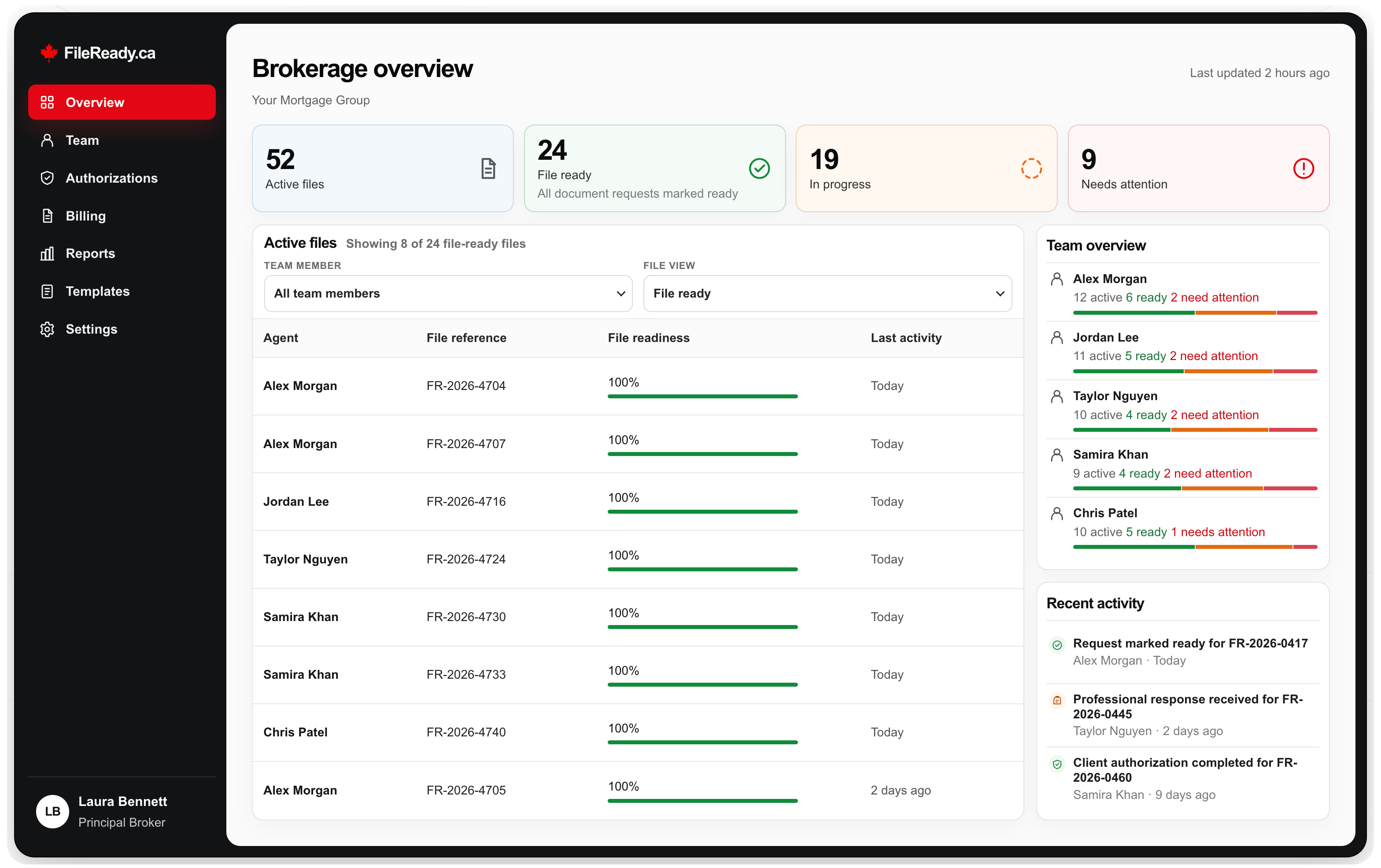Click the Templates page icon
The image size is (1381, 868).
47,291
